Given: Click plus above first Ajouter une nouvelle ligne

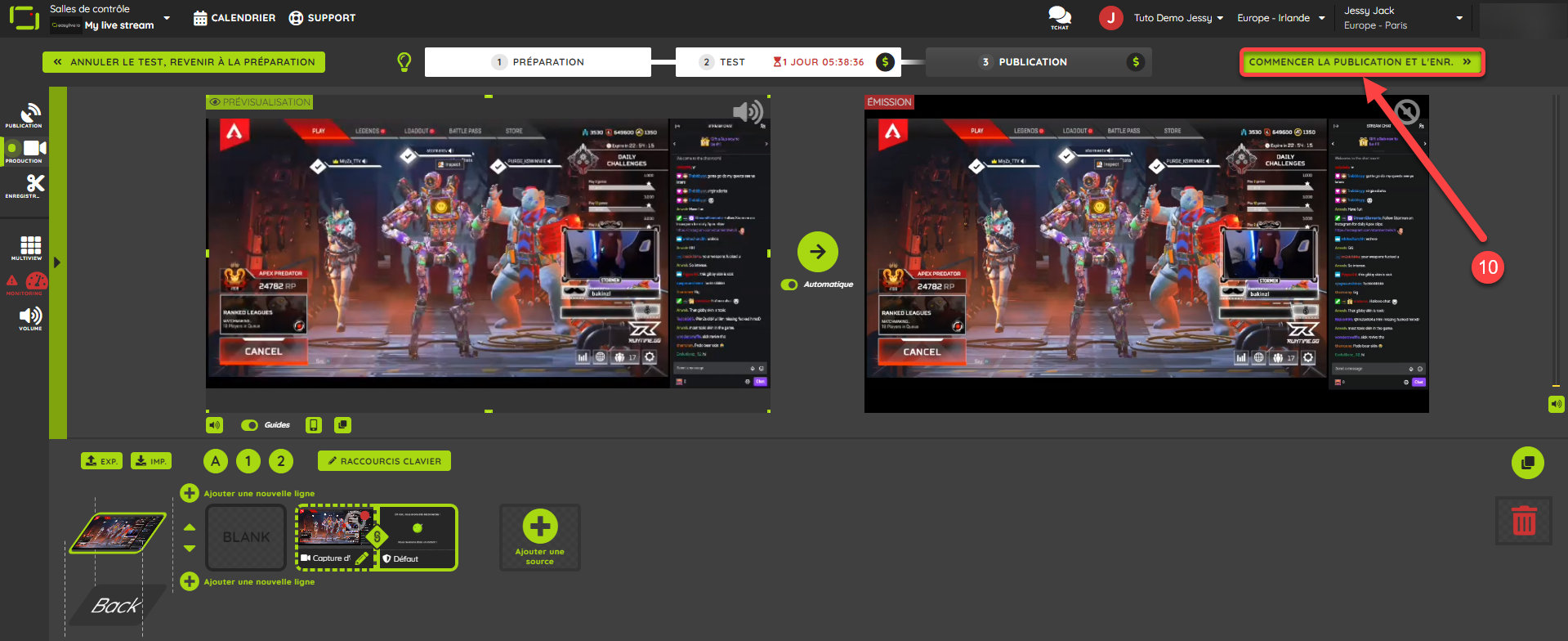Looking at the screenshot, I should pos(190,493).
